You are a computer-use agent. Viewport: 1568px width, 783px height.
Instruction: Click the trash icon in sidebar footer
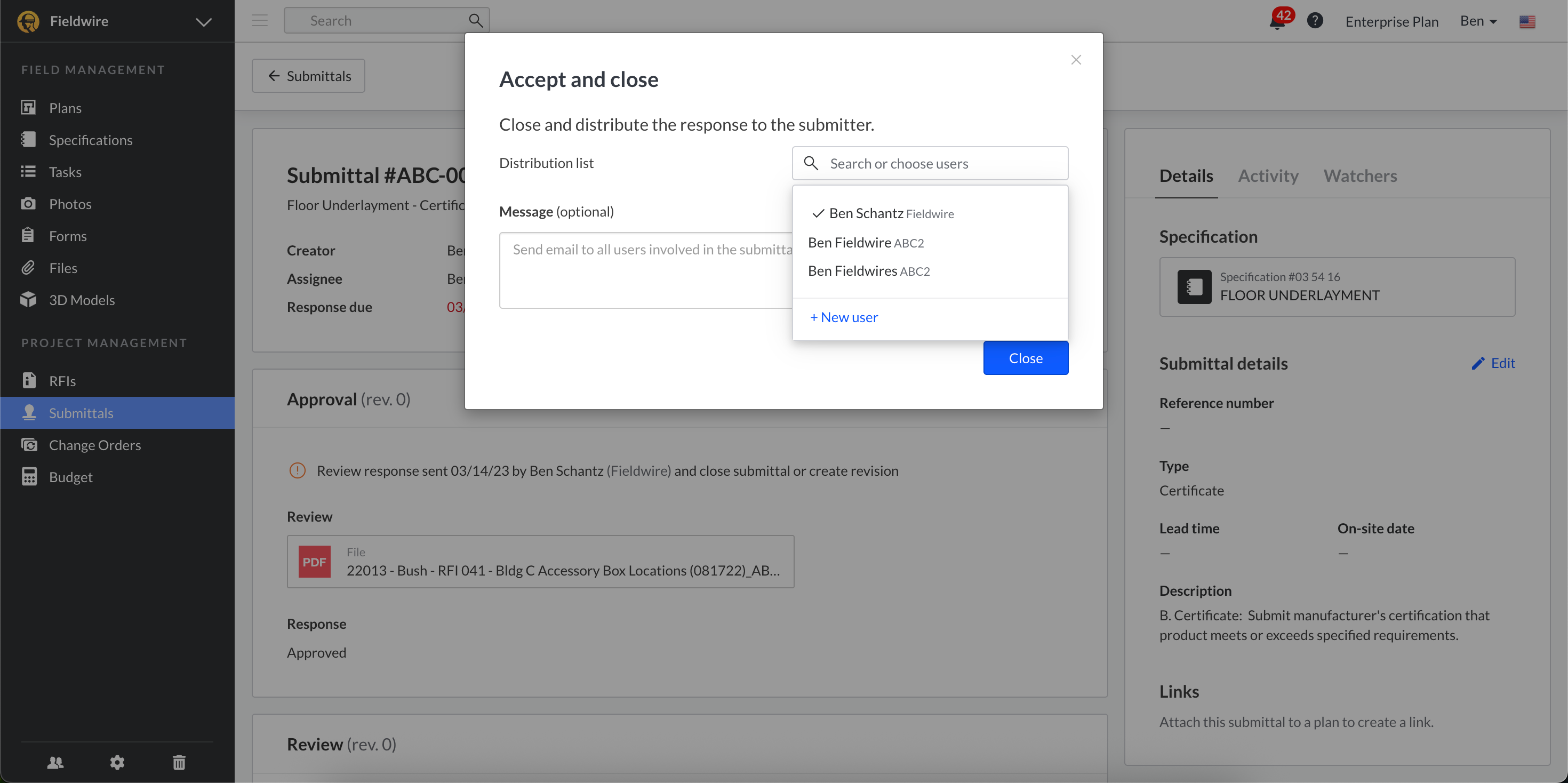[x=179, y=762]
